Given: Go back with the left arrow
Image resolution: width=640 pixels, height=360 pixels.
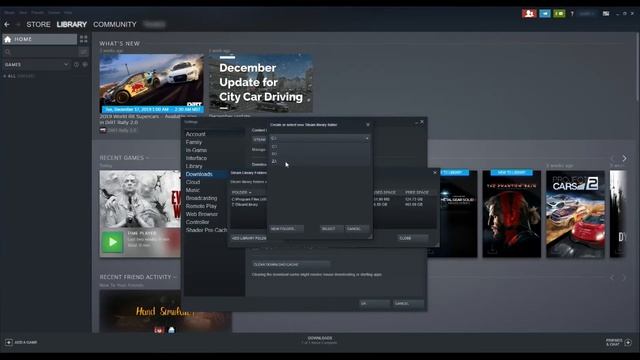Looking at the screenshot, I should point(7,24).
